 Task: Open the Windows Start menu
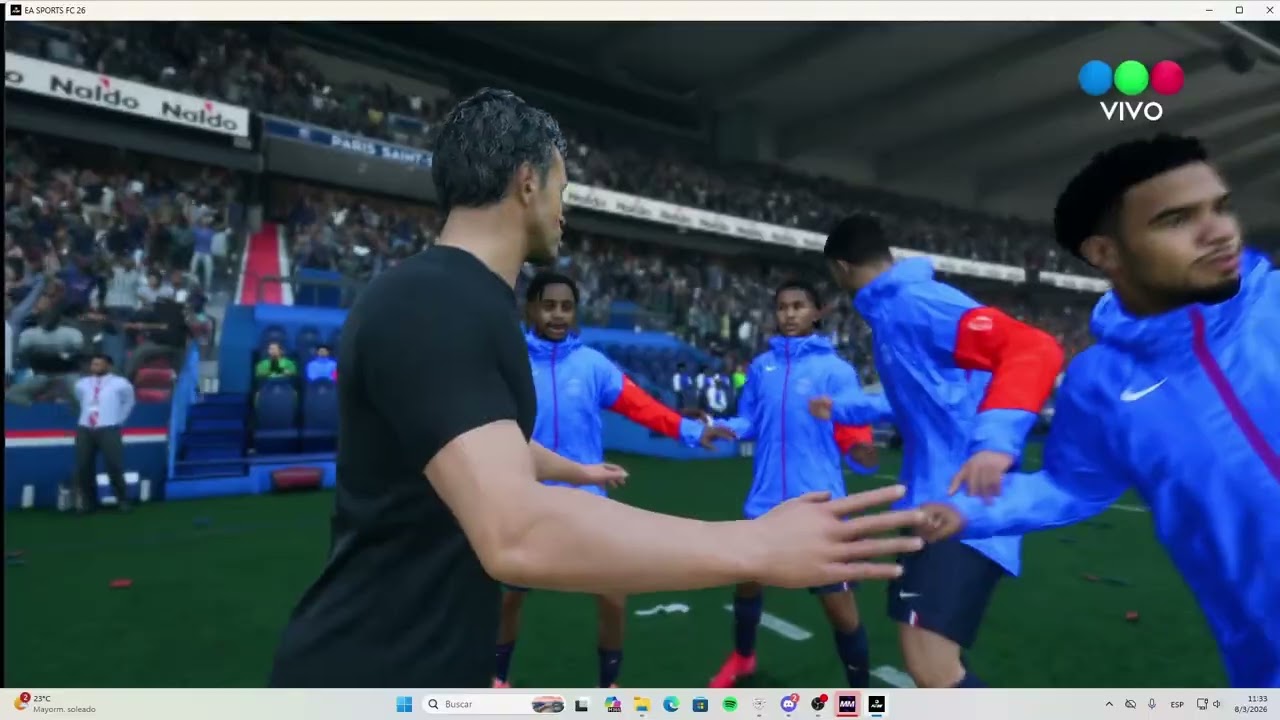point(404,704)
